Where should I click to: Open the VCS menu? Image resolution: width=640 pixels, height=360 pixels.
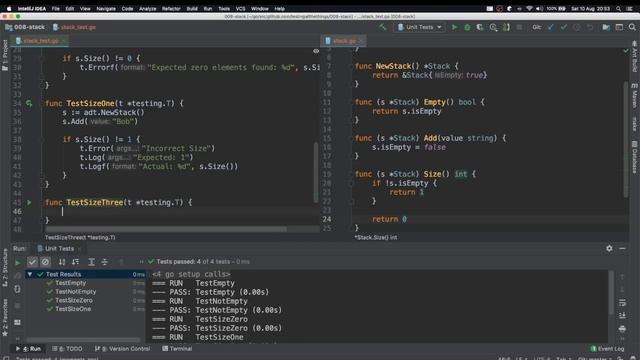[240, 9]
